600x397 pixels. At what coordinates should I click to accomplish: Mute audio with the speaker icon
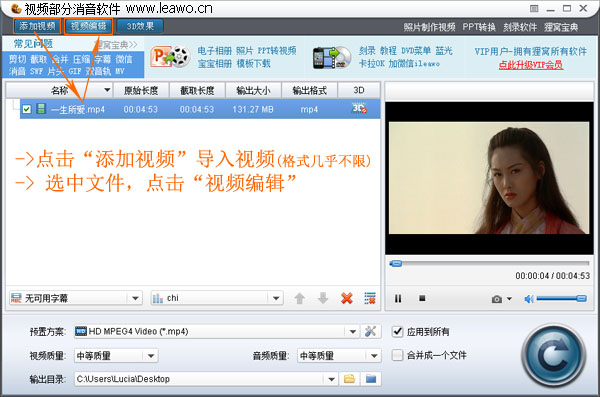(x=529, y=299)
